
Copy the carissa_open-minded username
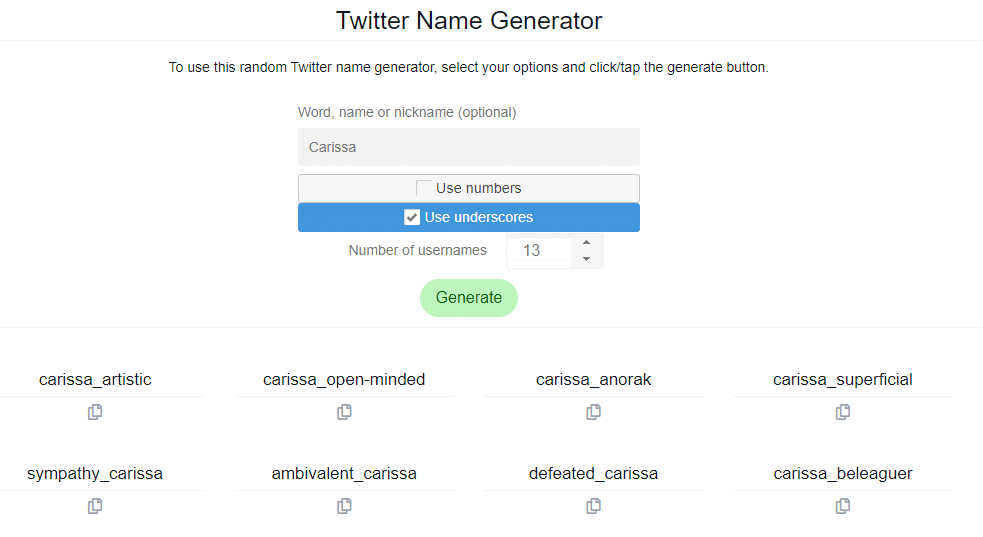point(344,412)
